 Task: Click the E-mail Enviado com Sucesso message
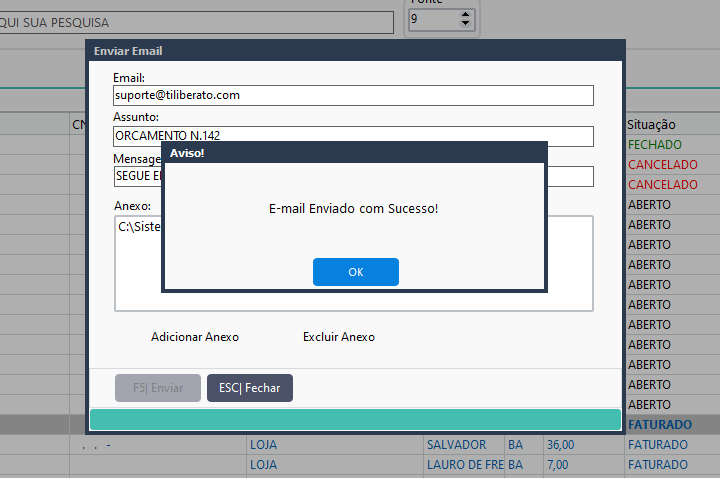354,208
